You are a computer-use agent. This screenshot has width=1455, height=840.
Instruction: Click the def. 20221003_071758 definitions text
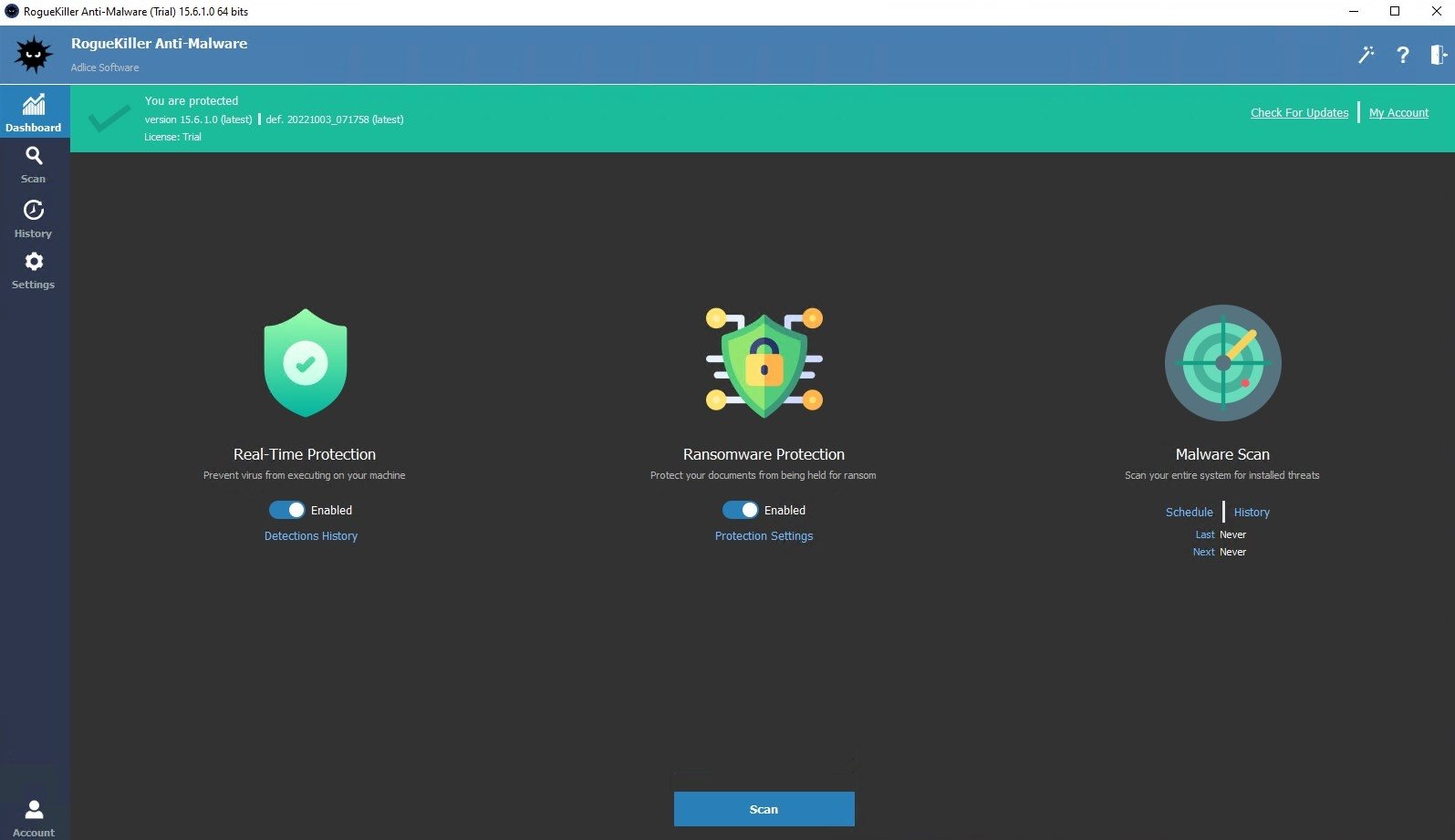(335, 119)
